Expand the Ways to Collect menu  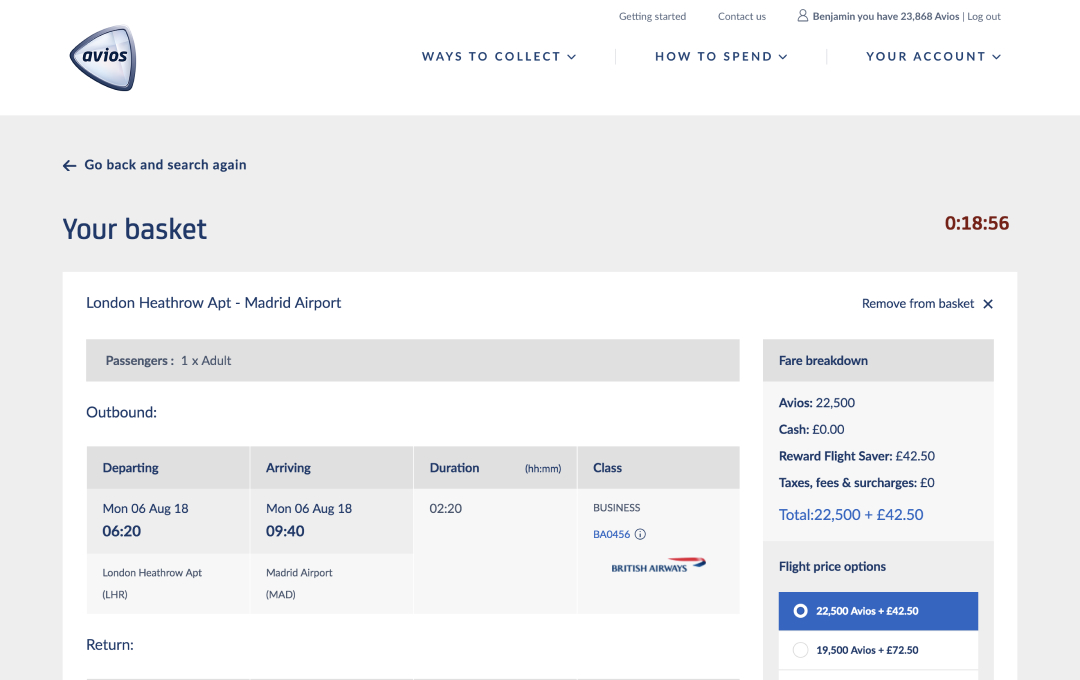pos(499,57)
